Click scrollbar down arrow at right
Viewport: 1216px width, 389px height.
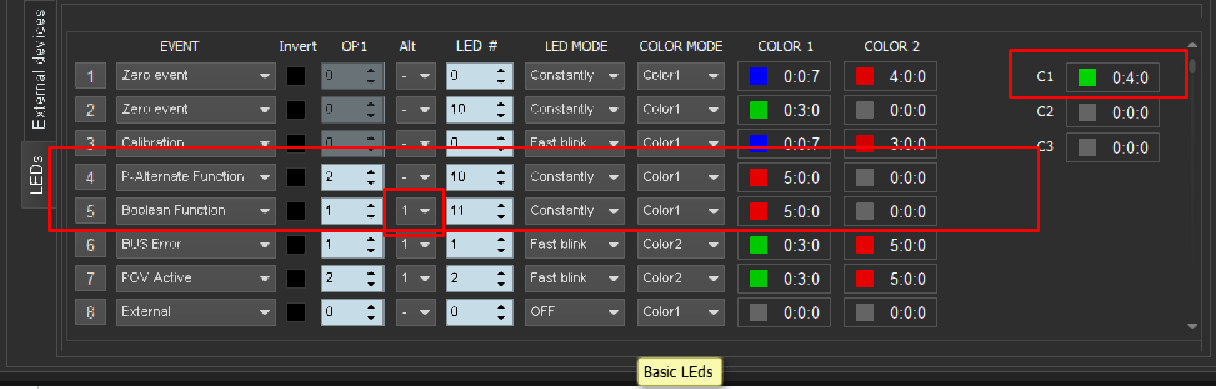tap(1191, 326)
